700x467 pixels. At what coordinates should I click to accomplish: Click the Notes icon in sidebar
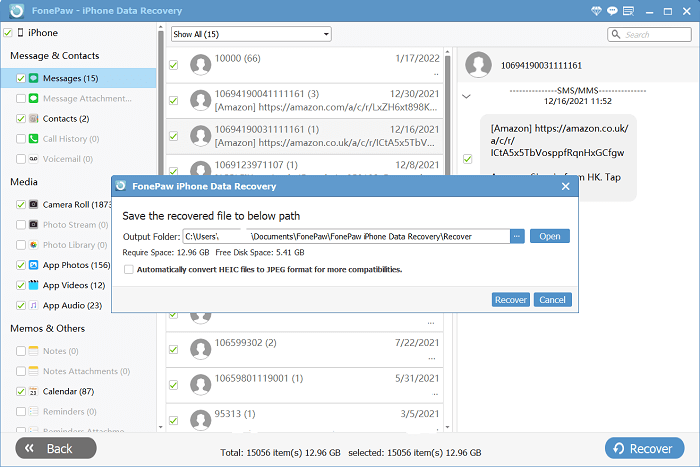[33, 351]
